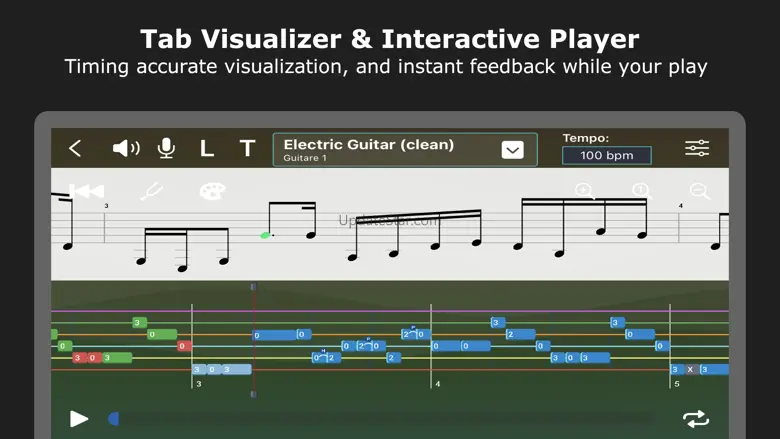The image size is (780, 439).
Task: Rewind to start of the score
Action: (x=86, y=191)
